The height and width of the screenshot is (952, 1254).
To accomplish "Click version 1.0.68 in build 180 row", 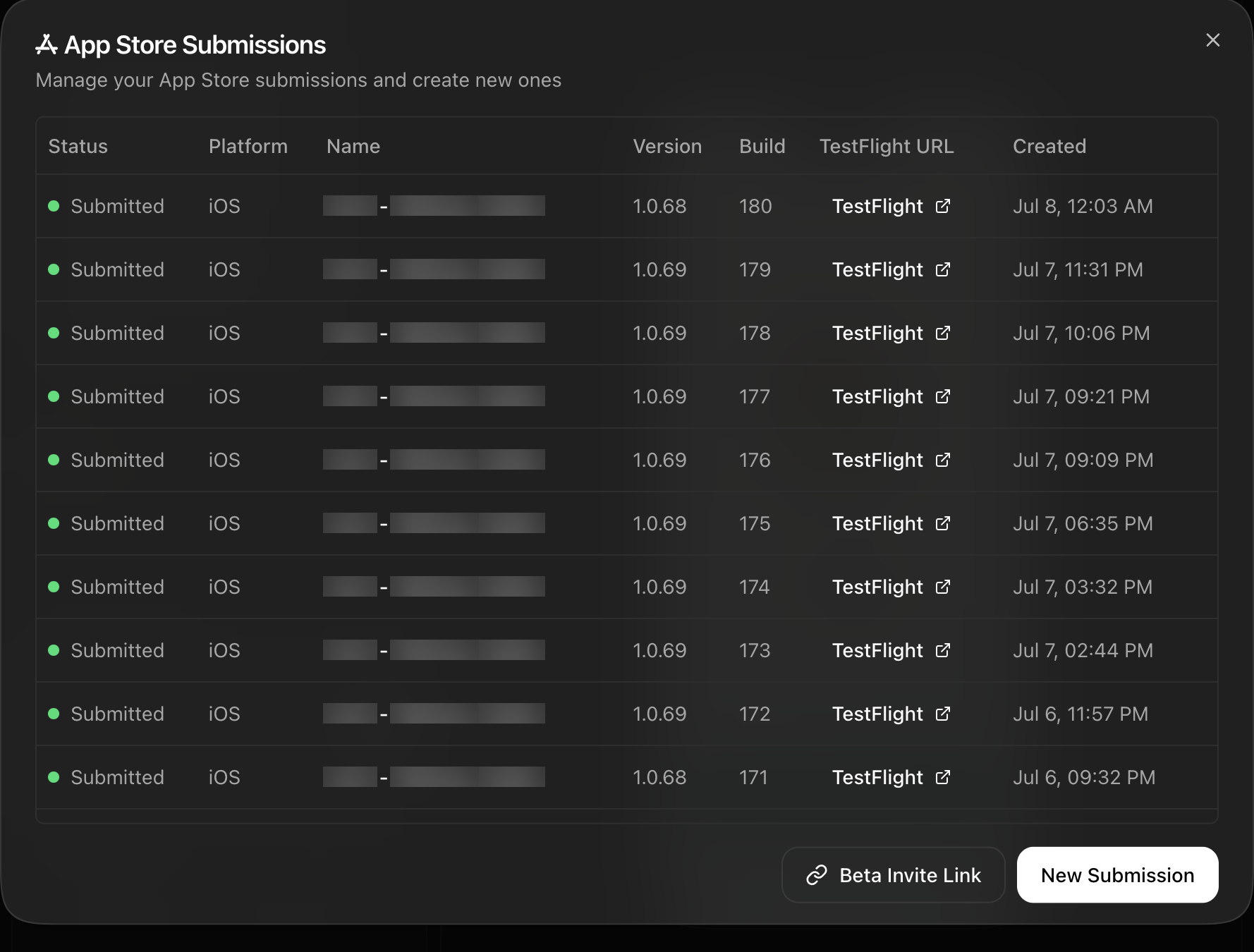I will (659, 206).
